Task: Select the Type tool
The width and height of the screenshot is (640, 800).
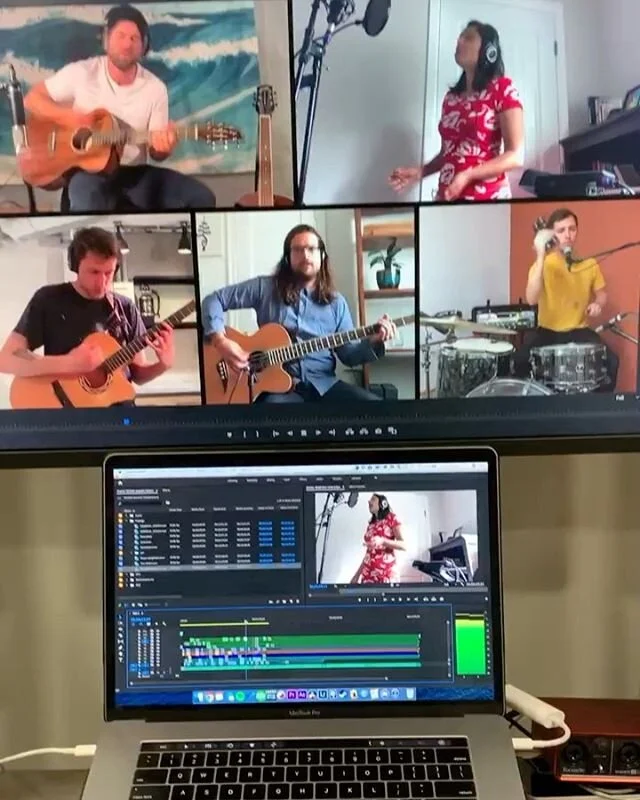Action: [120, 660]
